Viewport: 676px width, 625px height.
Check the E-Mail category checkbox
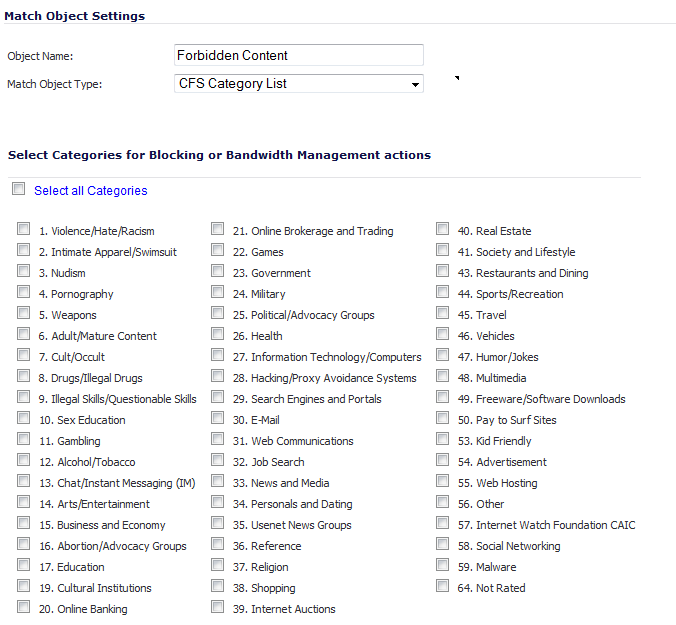tap(218, 418)
